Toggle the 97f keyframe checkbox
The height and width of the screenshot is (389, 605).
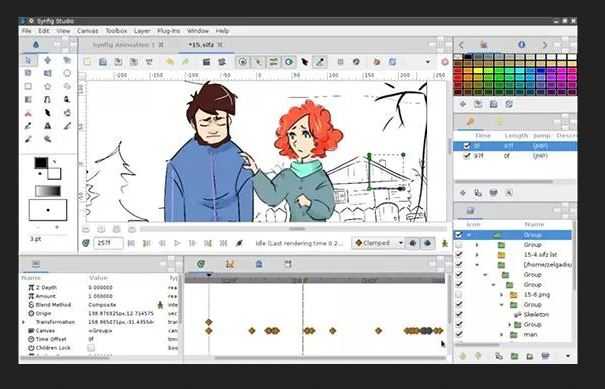(467, 156)
